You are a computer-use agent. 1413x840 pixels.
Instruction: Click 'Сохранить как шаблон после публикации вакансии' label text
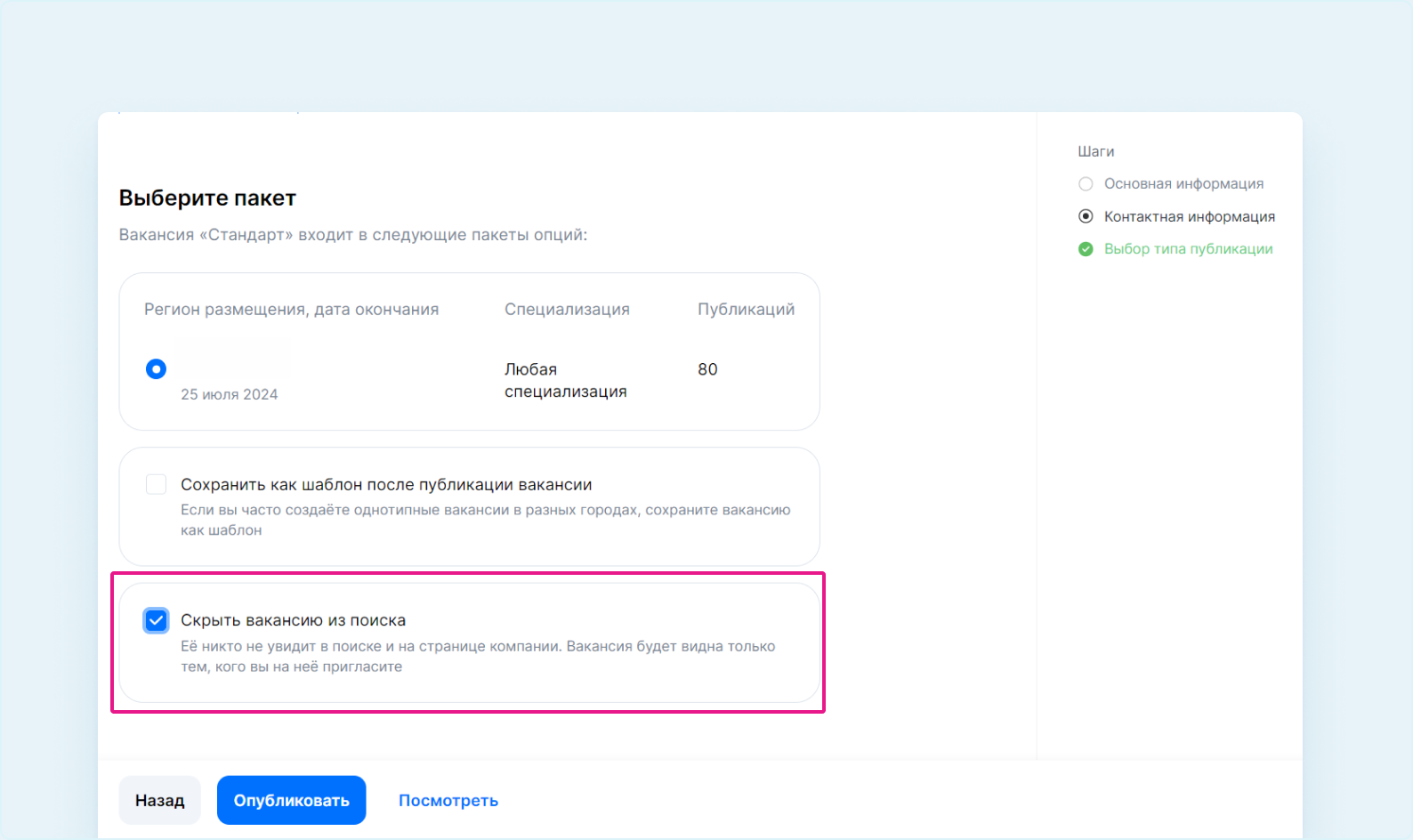(386, 485)
